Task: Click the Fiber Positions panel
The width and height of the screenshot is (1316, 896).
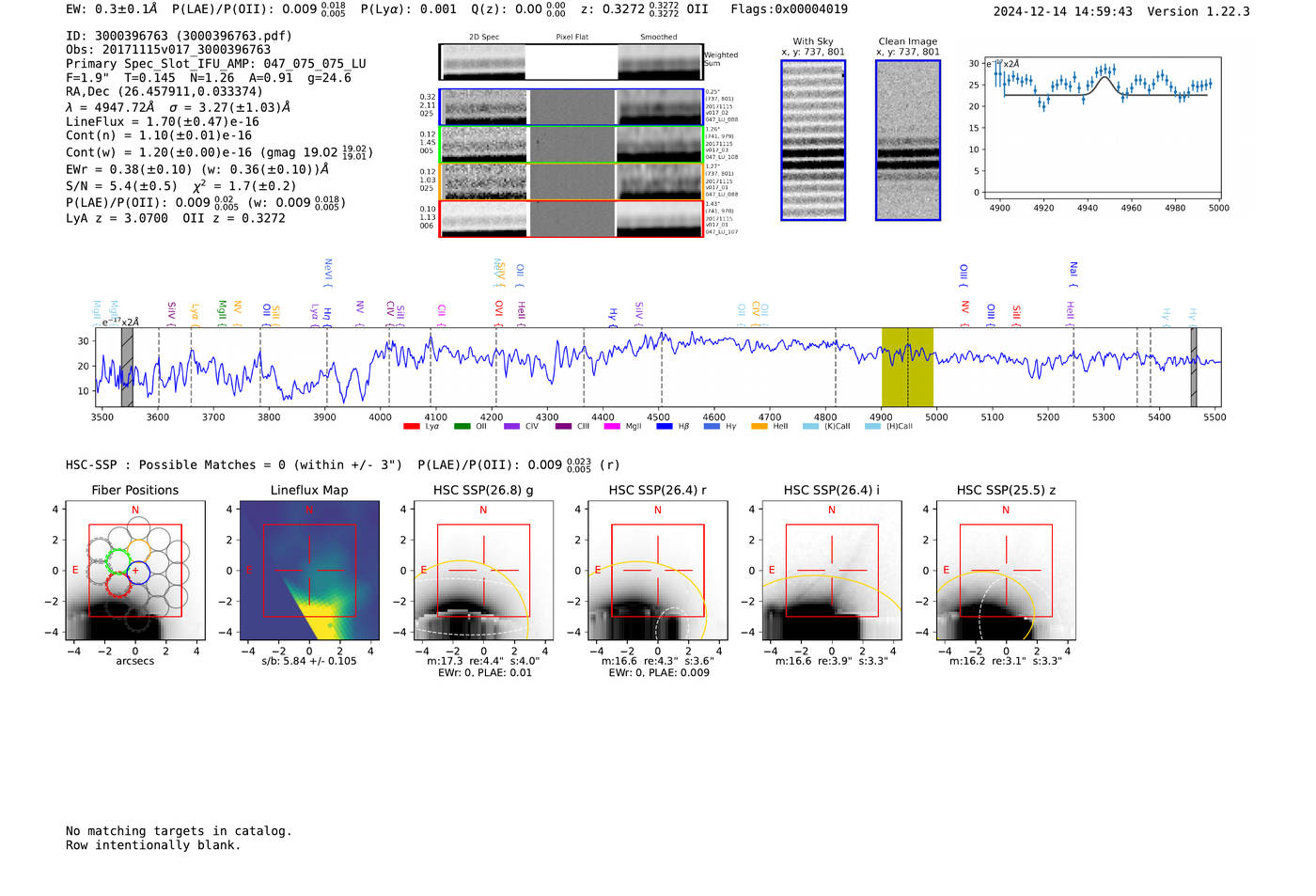Action: [x=135, y=571]
